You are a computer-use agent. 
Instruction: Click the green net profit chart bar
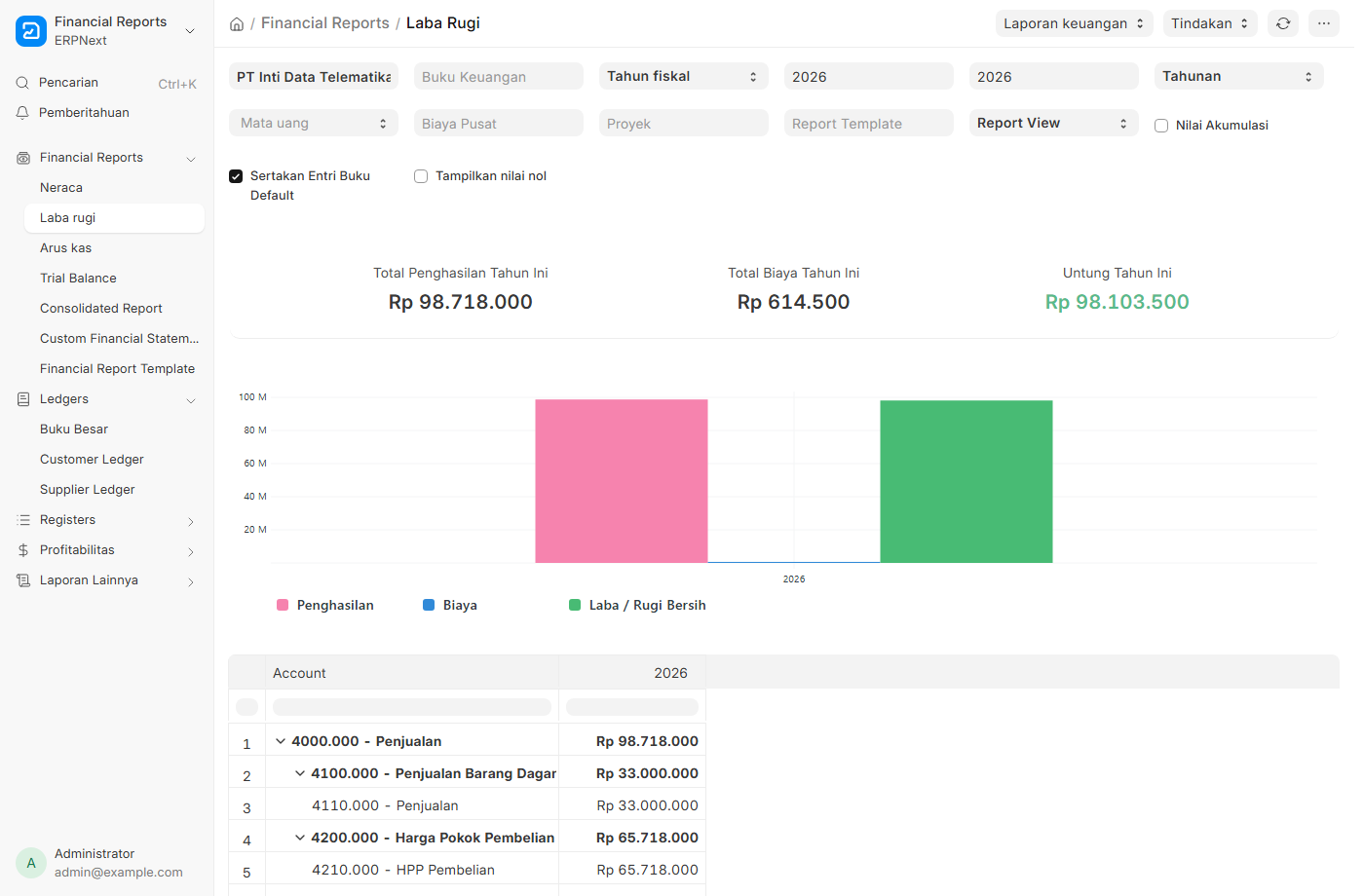click(966, 481)
